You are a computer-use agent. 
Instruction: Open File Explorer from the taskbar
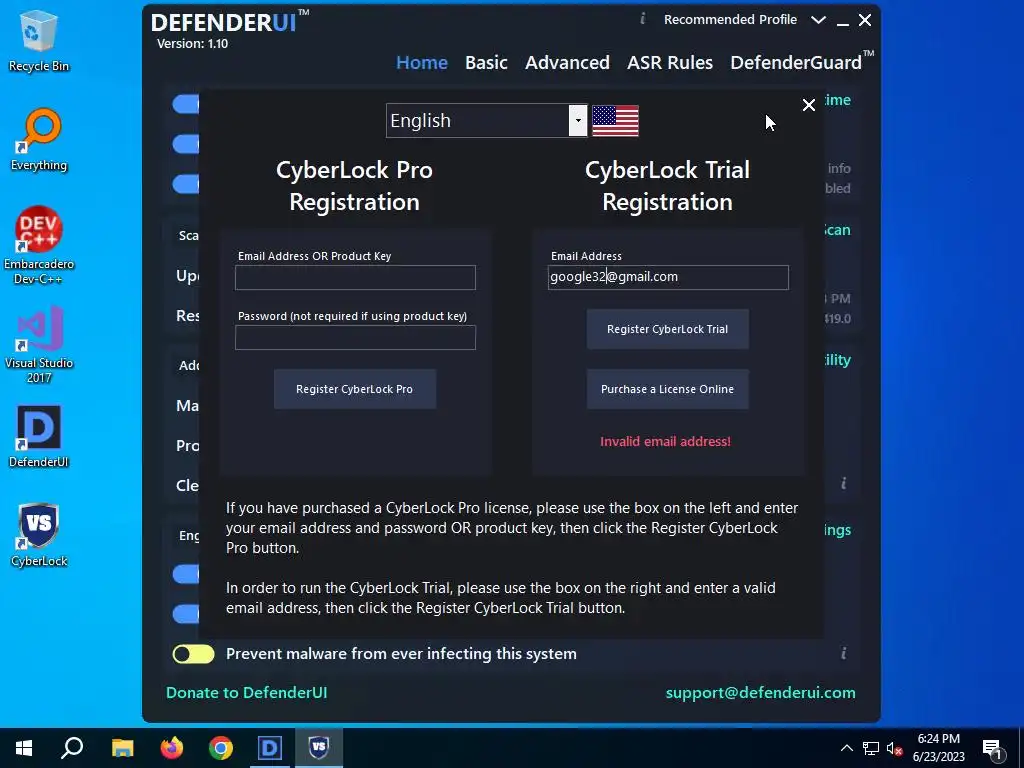click(122, 748)
